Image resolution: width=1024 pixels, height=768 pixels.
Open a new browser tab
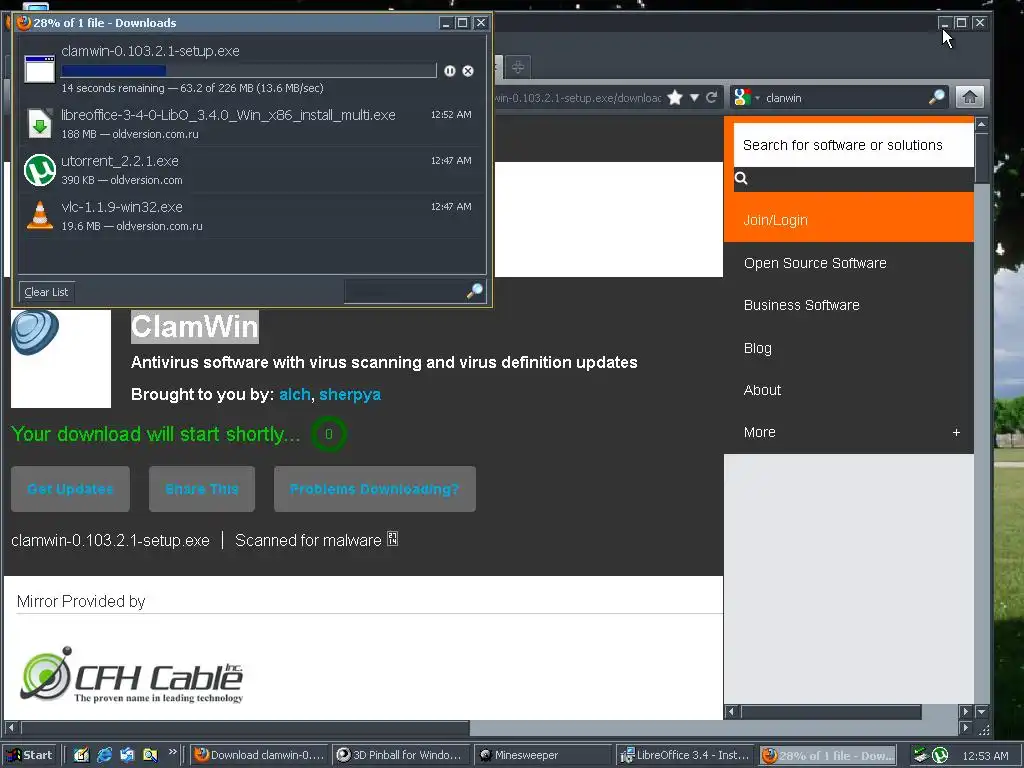(518, 67)
